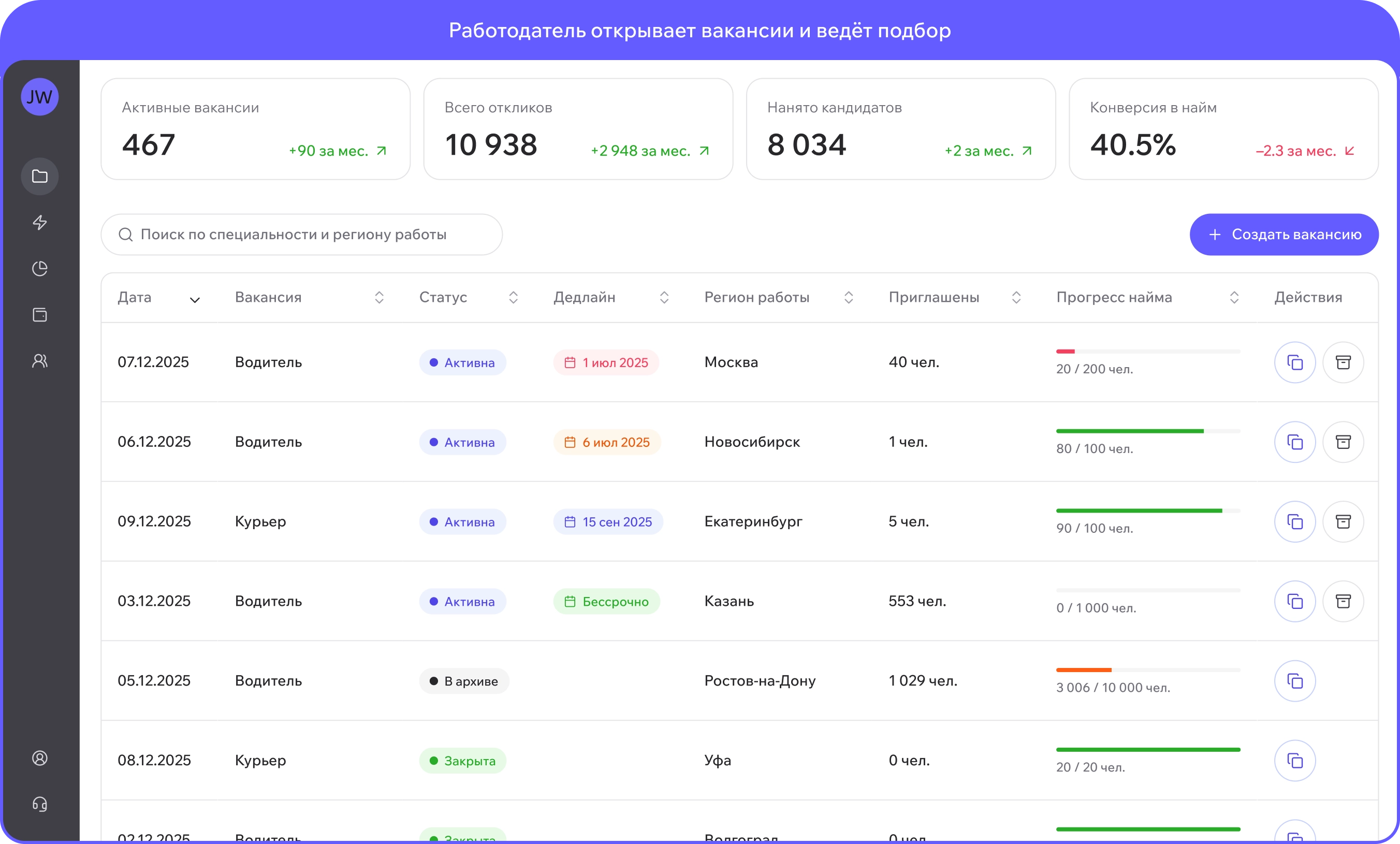Archive the Новосибирск vacancy
The height and width of the screenshot is (844, 1400).
coord(1343,442)
